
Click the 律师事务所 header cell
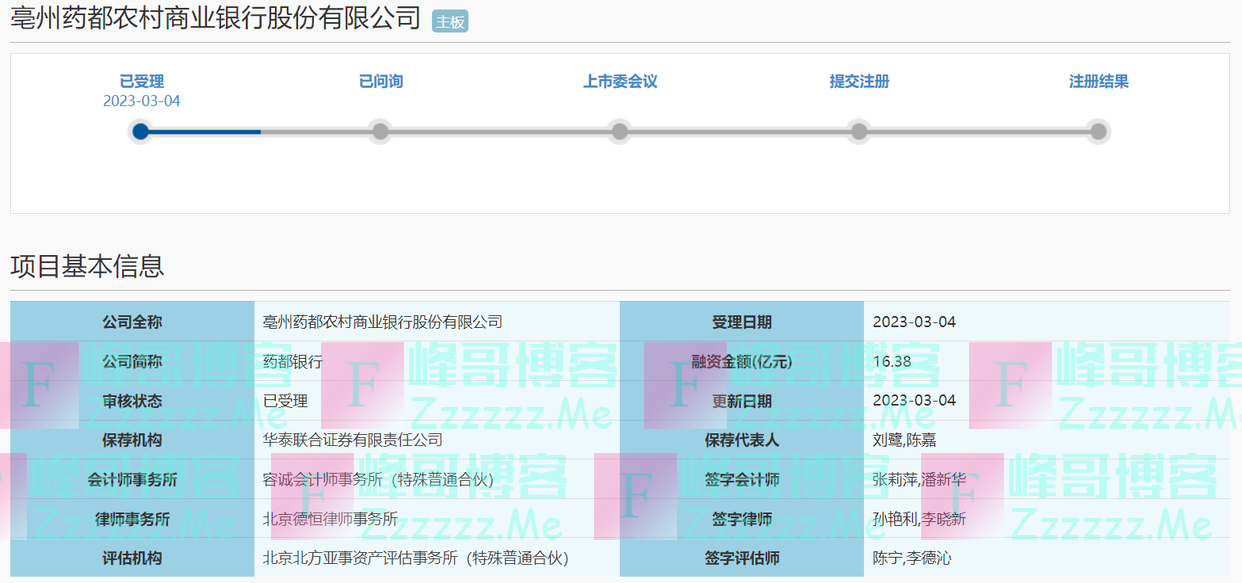[132, 518]
